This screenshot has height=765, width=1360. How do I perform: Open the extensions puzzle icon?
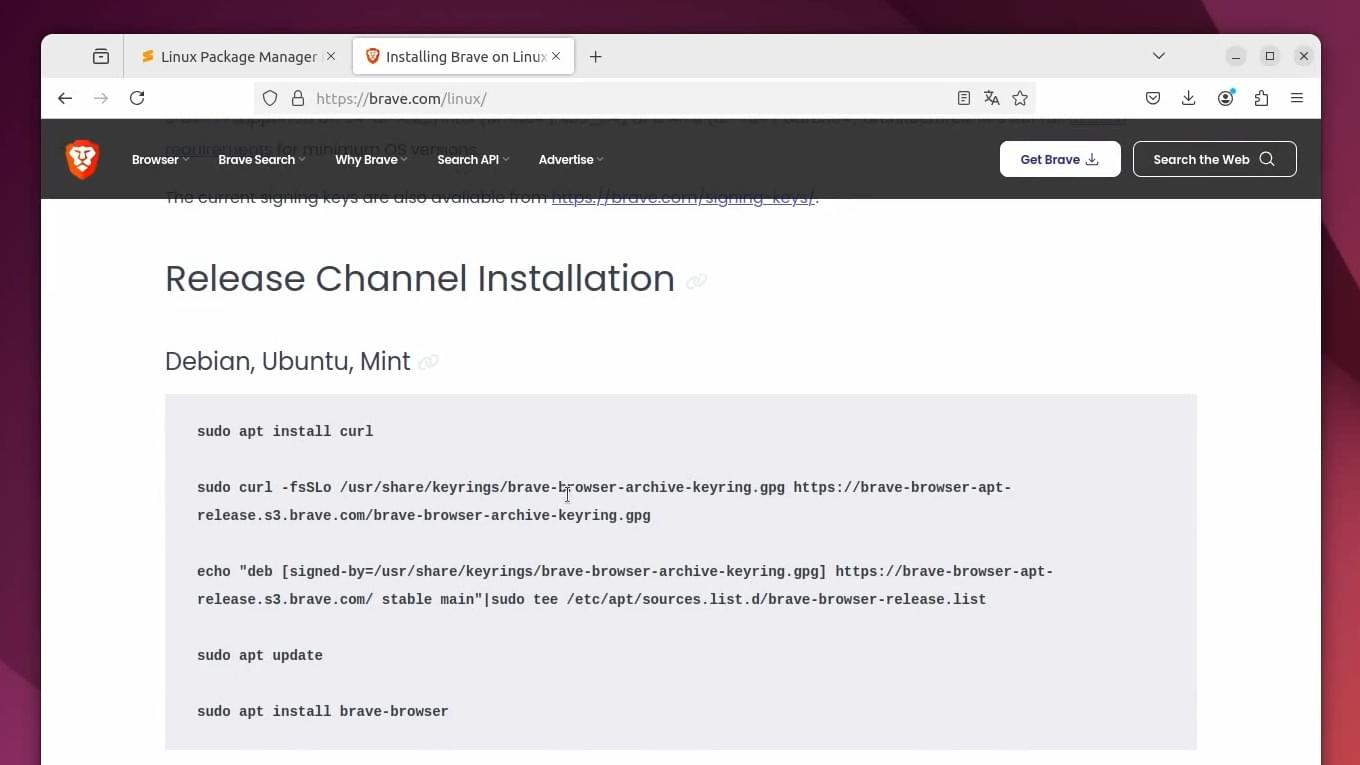tap(1261, 98)
